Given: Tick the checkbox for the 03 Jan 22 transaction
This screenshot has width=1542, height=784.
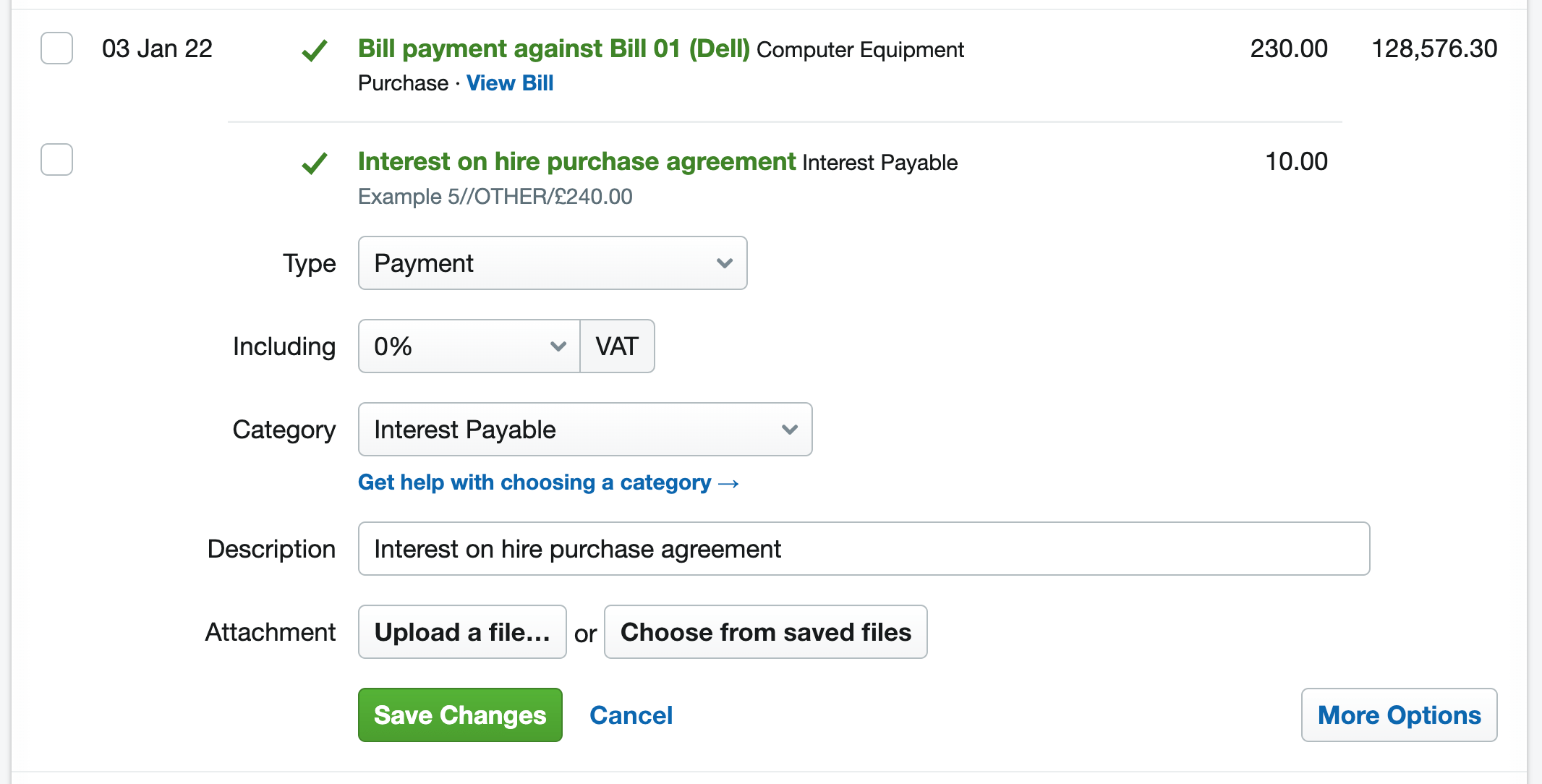Looking at the screenshot, I should pos(56,48).
